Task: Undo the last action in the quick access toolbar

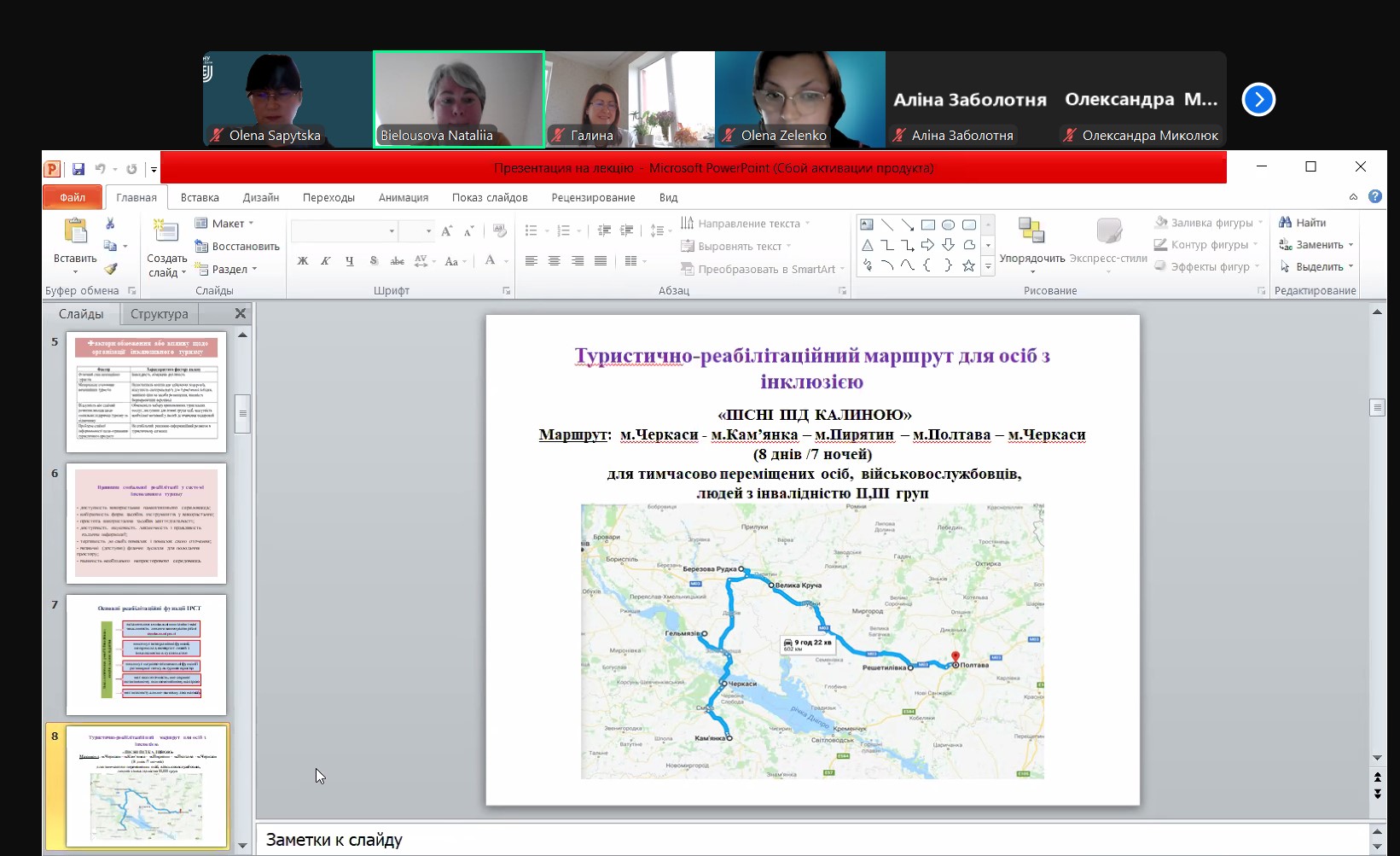Action: coord(101,169)
